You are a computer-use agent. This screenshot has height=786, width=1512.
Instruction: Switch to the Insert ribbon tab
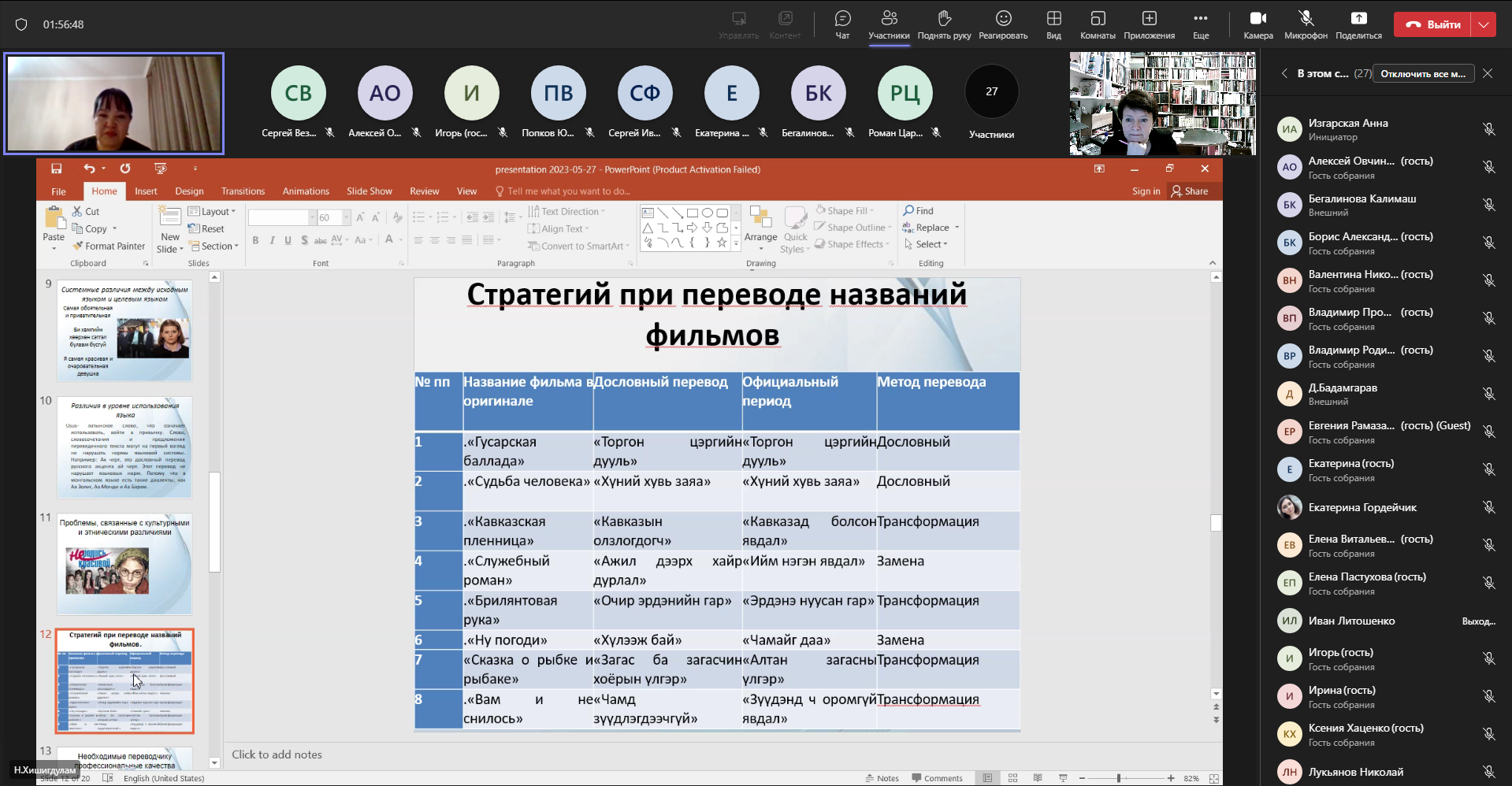(146, 191)
